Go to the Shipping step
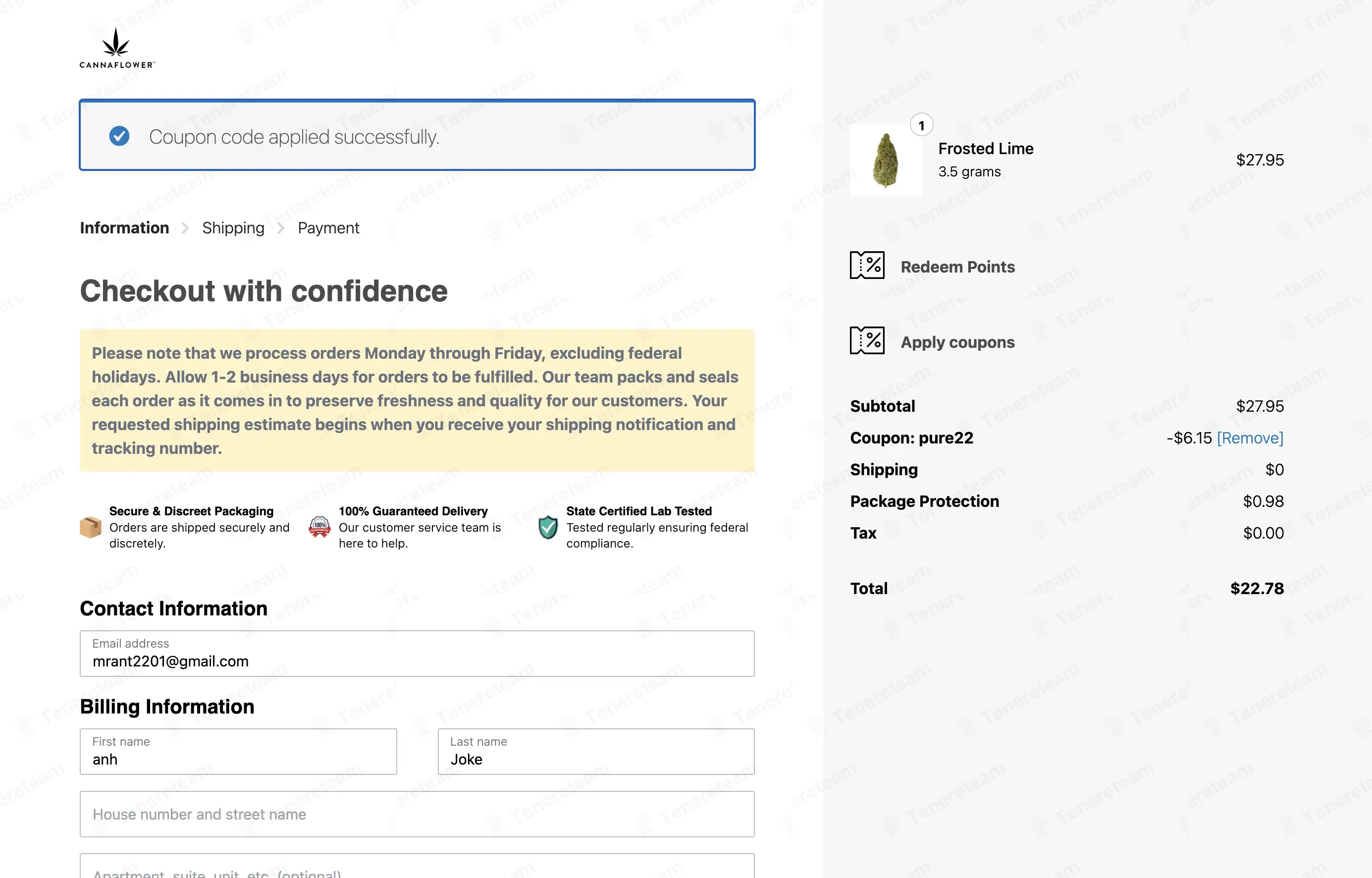 click(x=233, y=227)
